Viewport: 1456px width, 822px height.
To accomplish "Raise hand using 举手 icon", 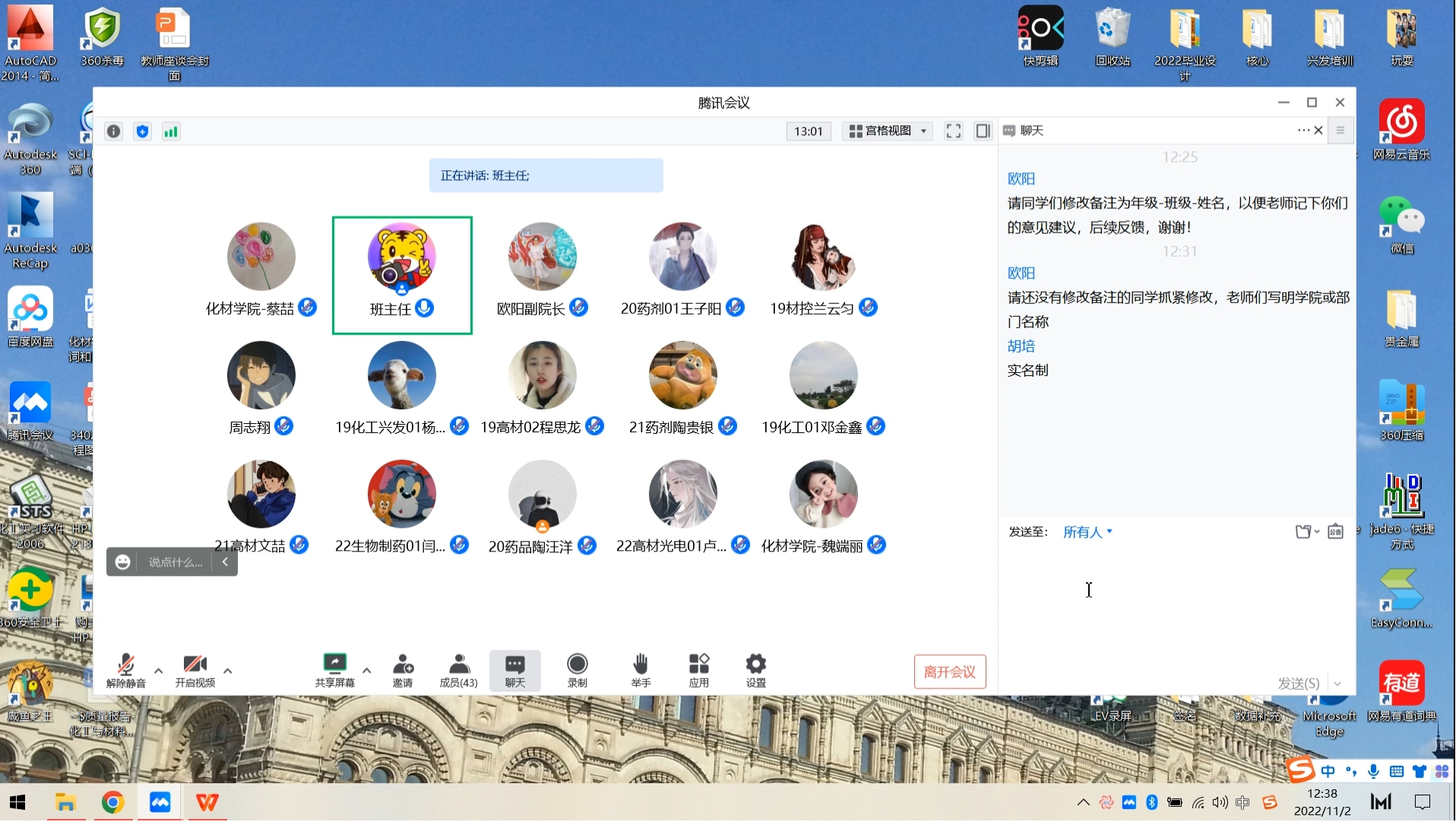I will tap(641, 670).
